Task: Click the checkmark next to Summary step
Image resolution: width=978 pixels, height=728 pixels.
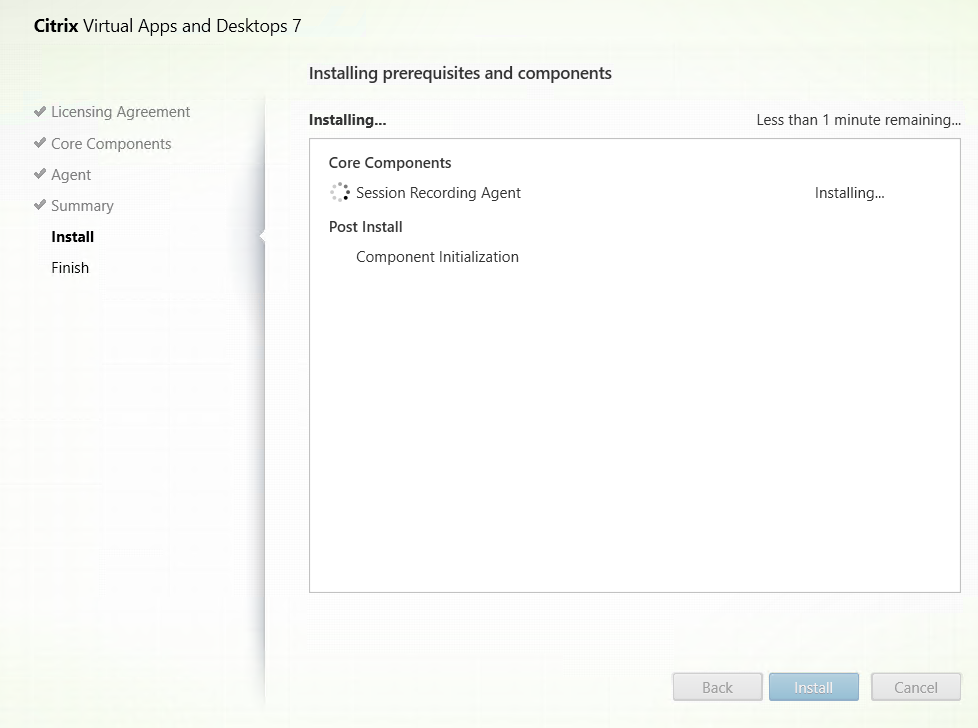Action: (x=40, y=205)
